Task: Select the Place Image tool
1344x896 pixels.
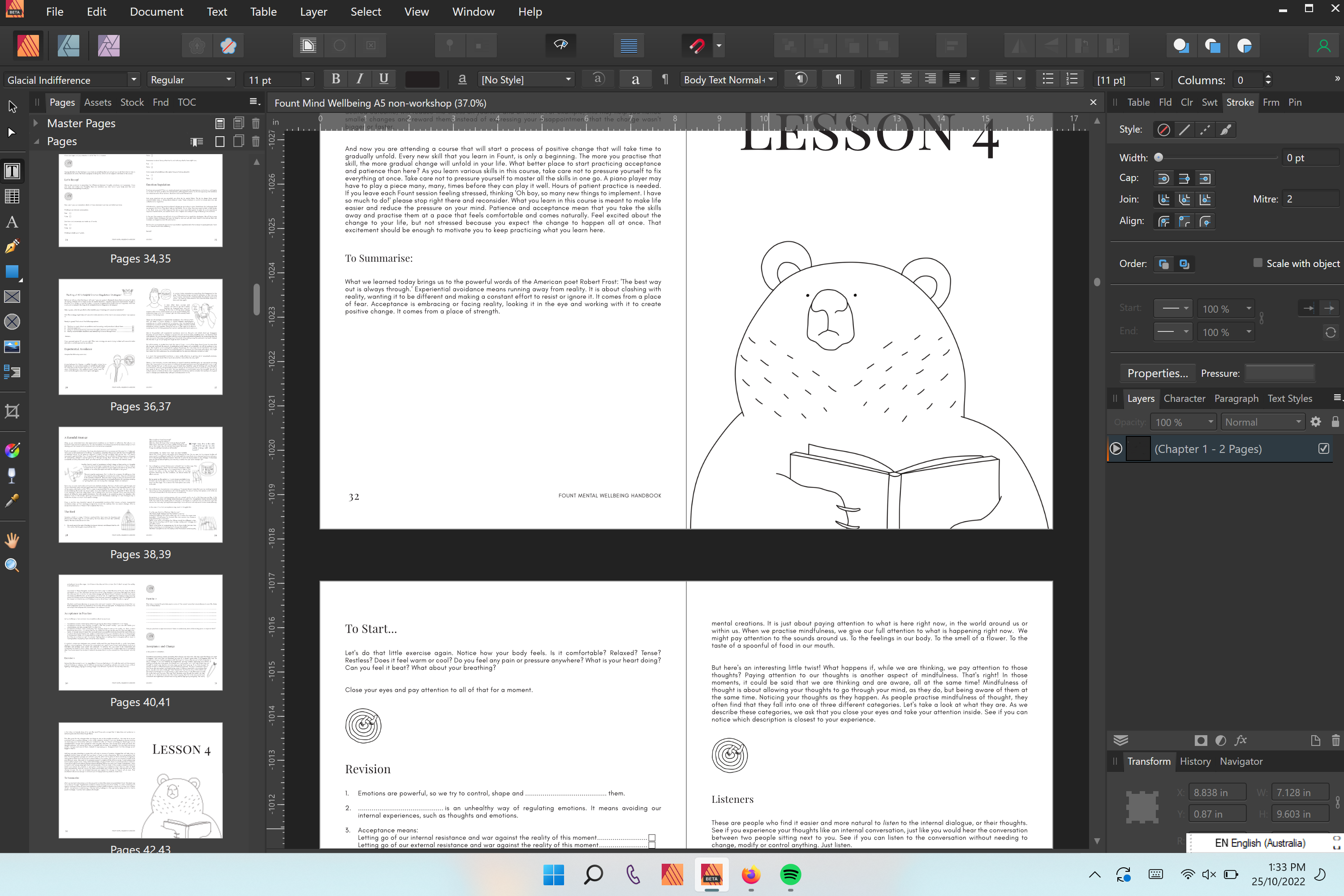Action: click(x=12, y=347)
